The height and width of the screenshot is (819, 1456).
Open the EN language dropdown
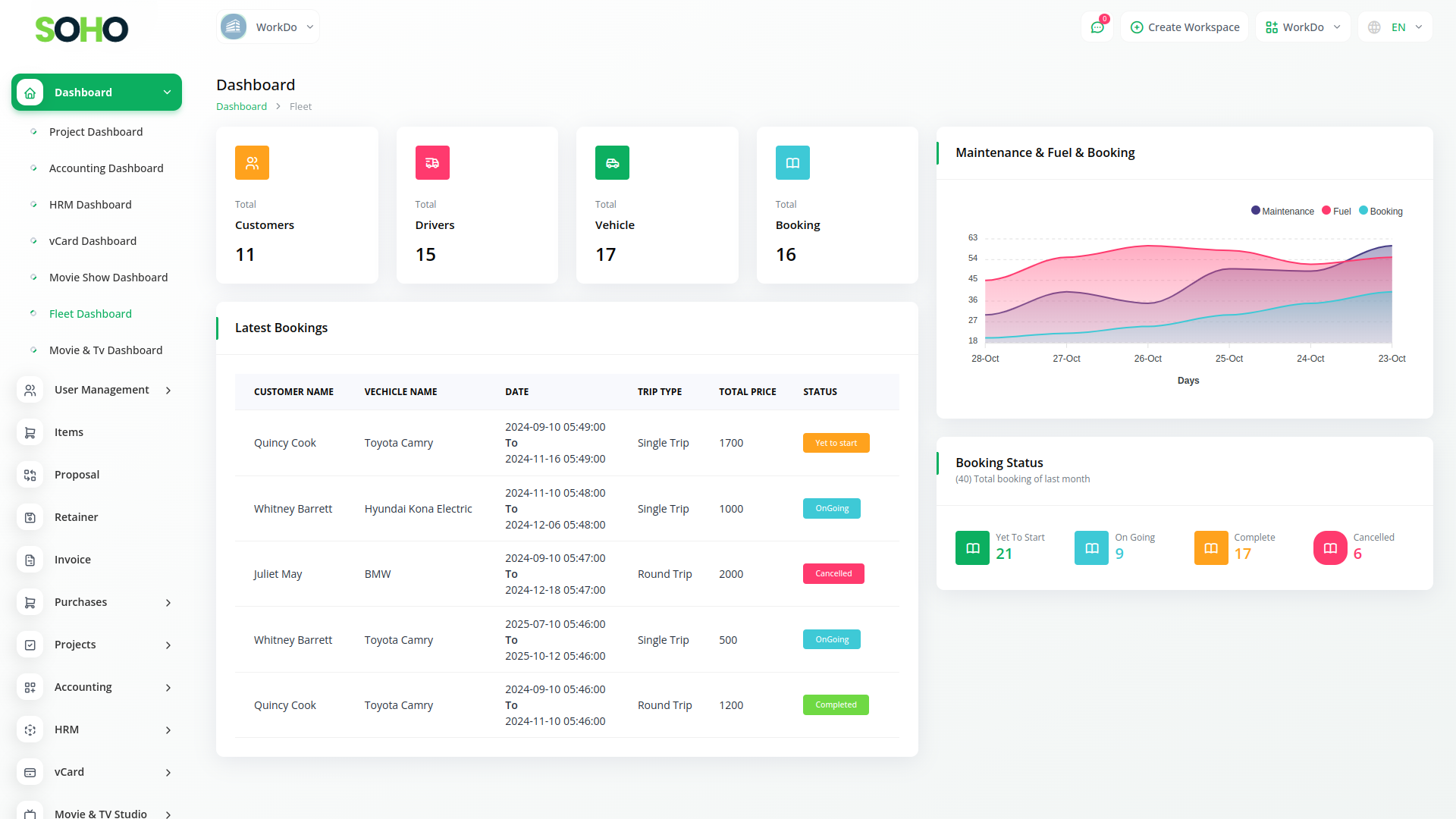[1397, 27]
